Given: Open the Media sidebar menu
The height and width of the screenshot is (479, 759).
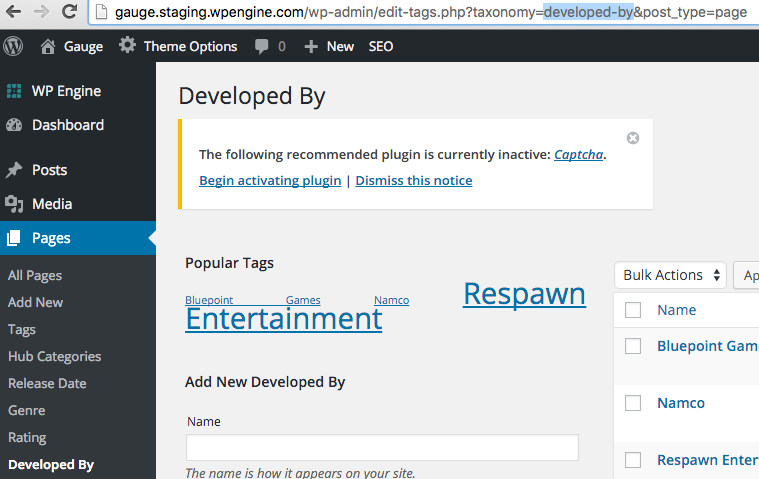Looking at the screenshot, I should click(x=52, y=204).
